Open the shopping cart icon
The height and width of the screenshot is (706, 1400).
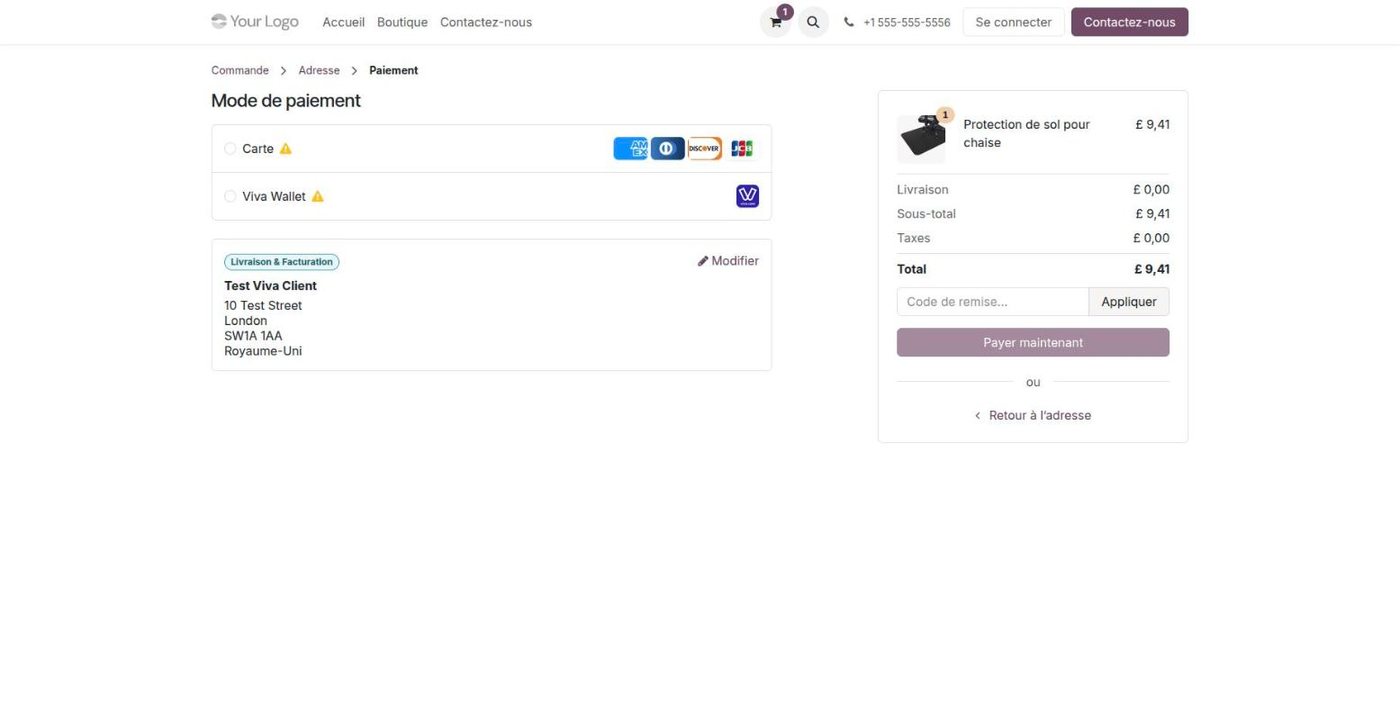[x=775, y=22]
